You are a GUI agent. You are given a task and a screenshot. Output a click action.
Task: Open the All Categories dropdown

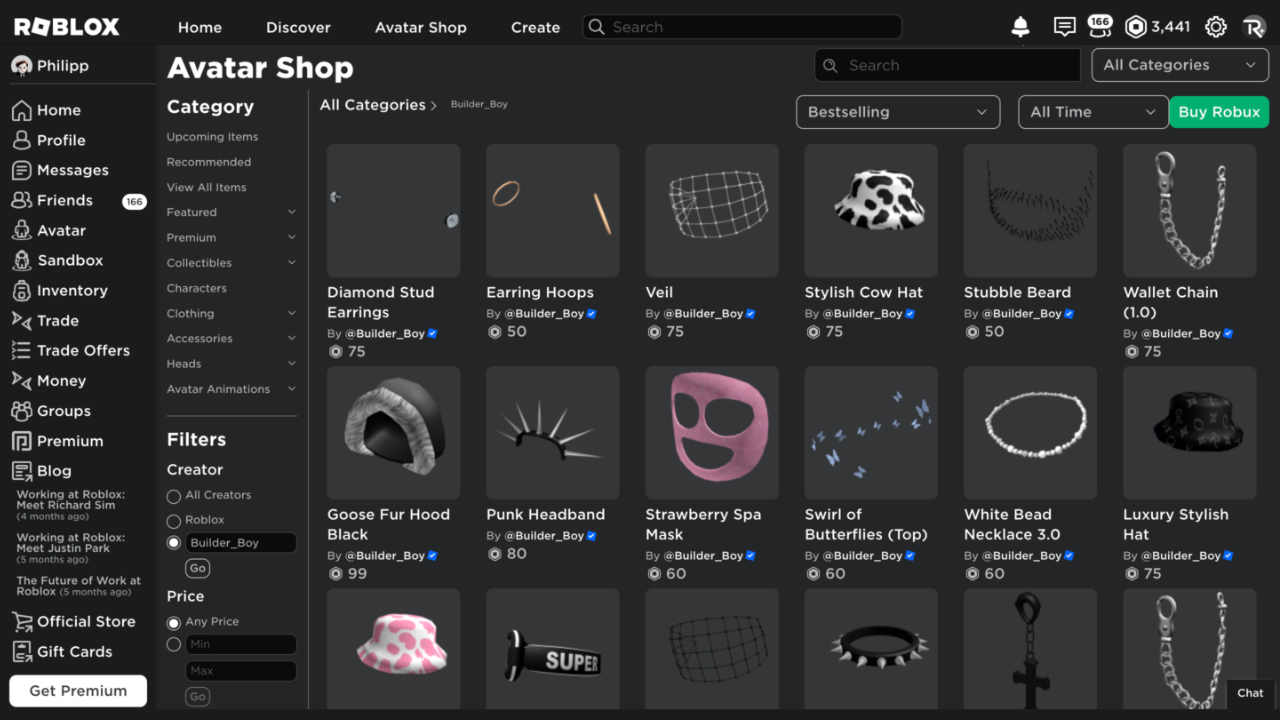[x=1179, y=65]
